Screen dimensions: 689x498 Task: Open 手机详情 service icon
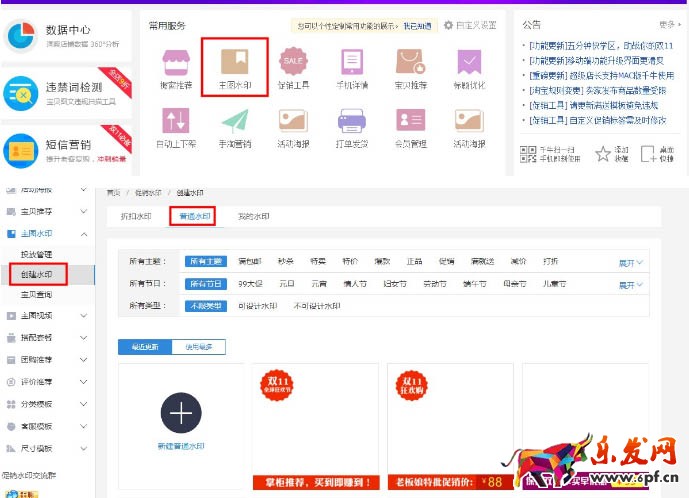(352, 62)
